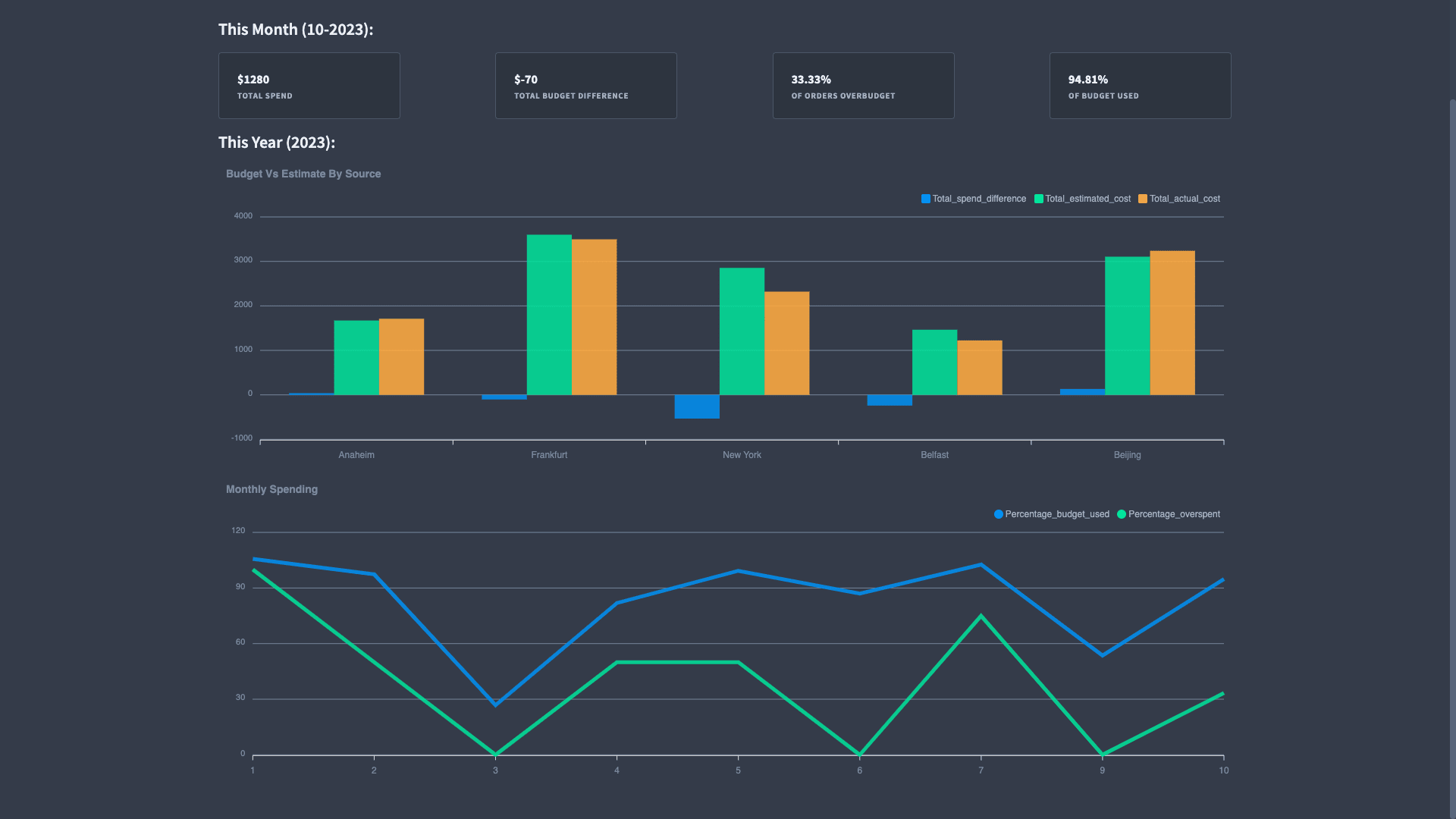The height and width of the screenshot is (819, 1456).
Task: Click Beijing green estimated cost bar
Action: (x=1127, y=326)
